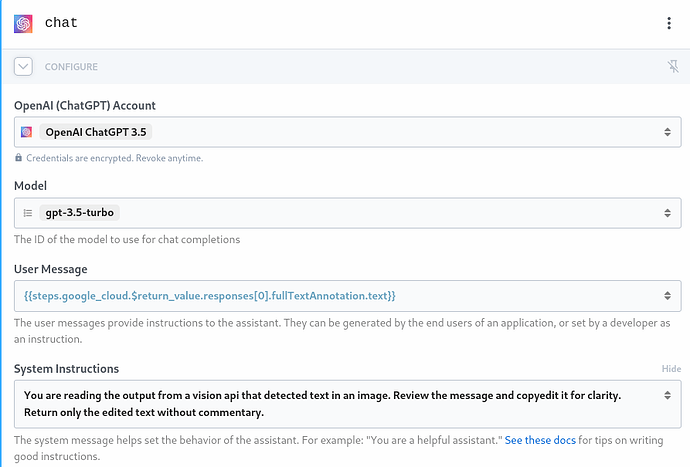This screenshot has width=690, height=467.
Task: Open the three-dot more options menu
Action: [669, 23]
